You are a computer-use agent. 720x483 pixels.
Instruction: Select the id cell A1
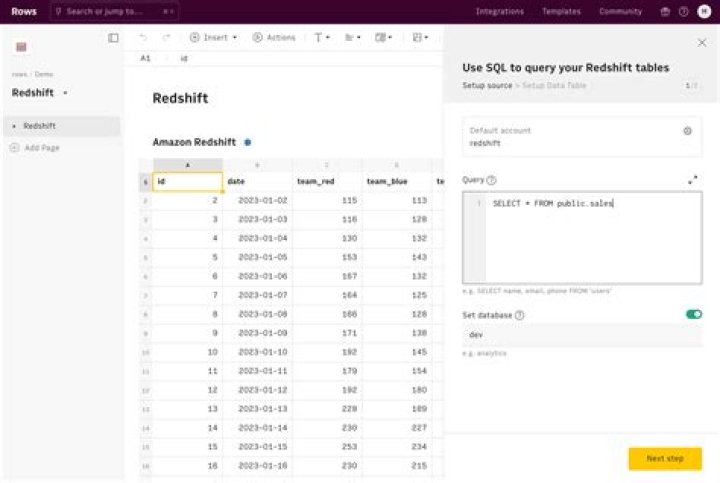point(188,182)
